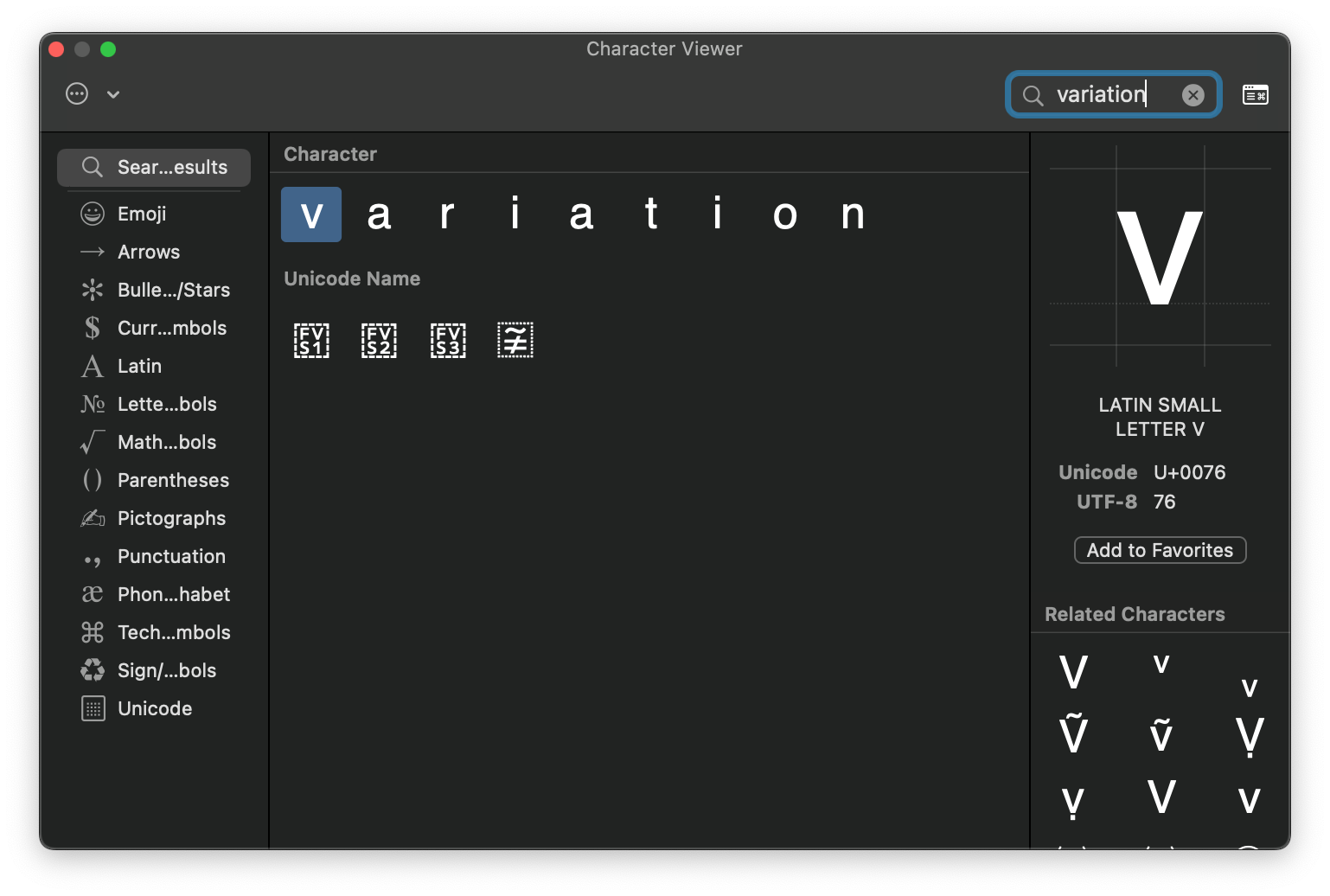Image resolution: width=1330 pixels, height=896 pixels.
Task: Open the ellipsis action menu icon
Action: 77,94
